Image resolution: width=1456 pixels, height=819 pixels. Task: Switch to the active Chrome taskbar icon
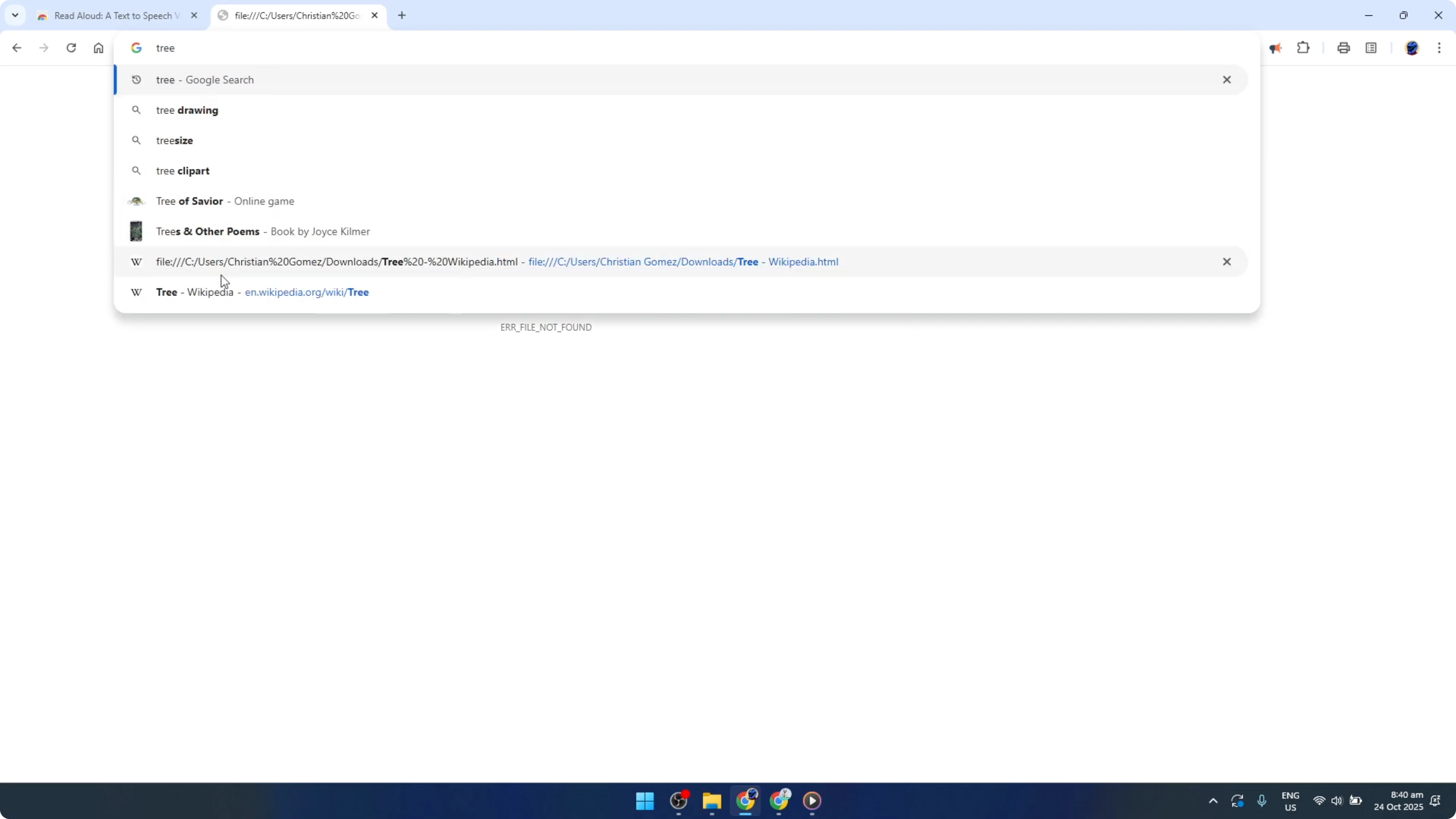click(745, 801)
